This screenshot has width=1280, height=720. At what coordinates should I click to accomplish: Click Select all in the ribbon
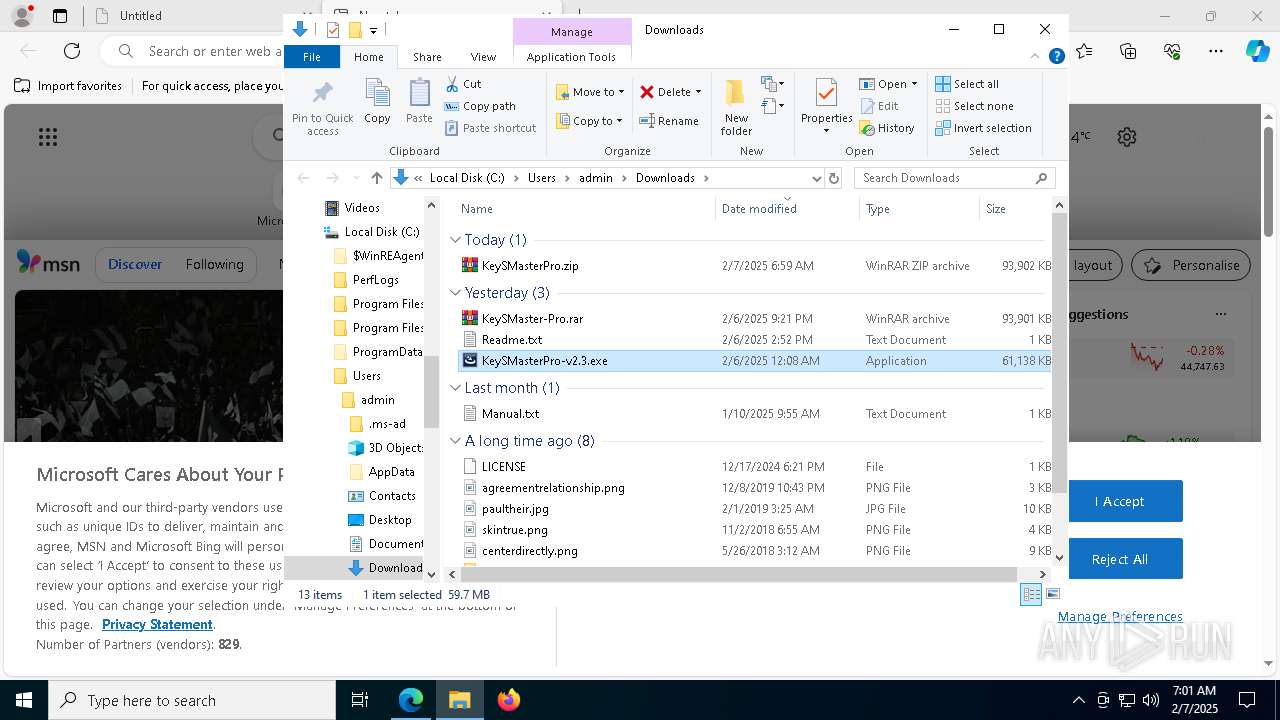point(967,84)
